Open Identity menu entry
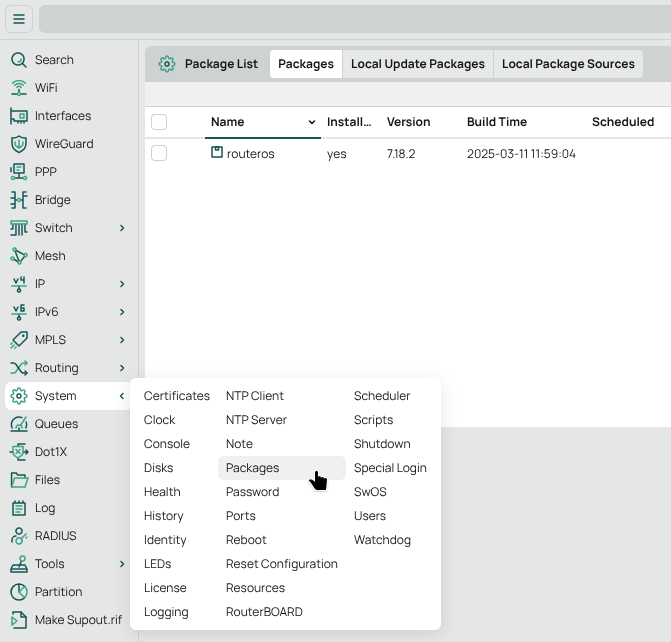This screenshot has width=671, height=642. pos(165,540)
